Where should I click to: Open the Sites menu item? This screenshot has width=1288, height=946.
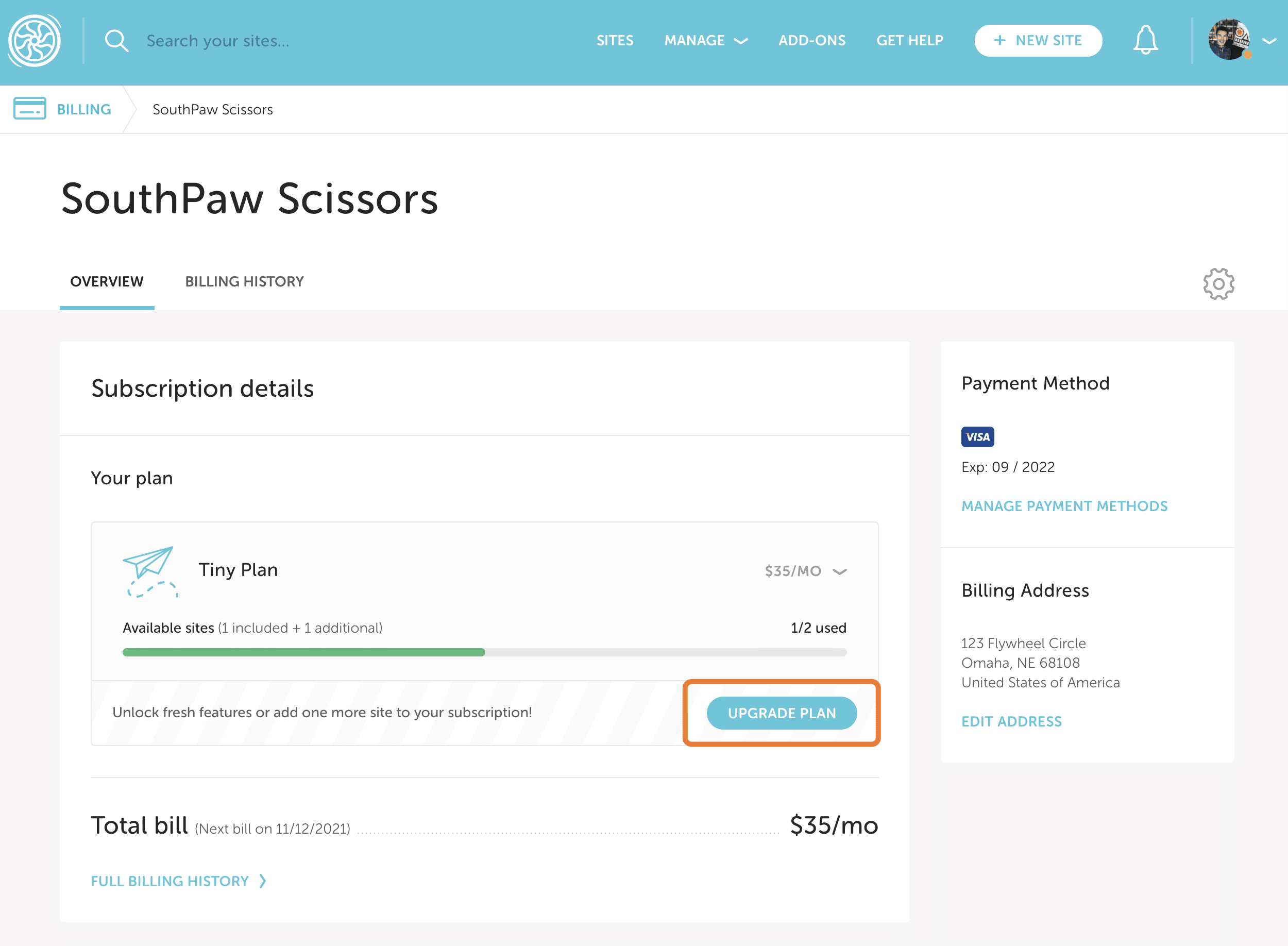(615, 41)
